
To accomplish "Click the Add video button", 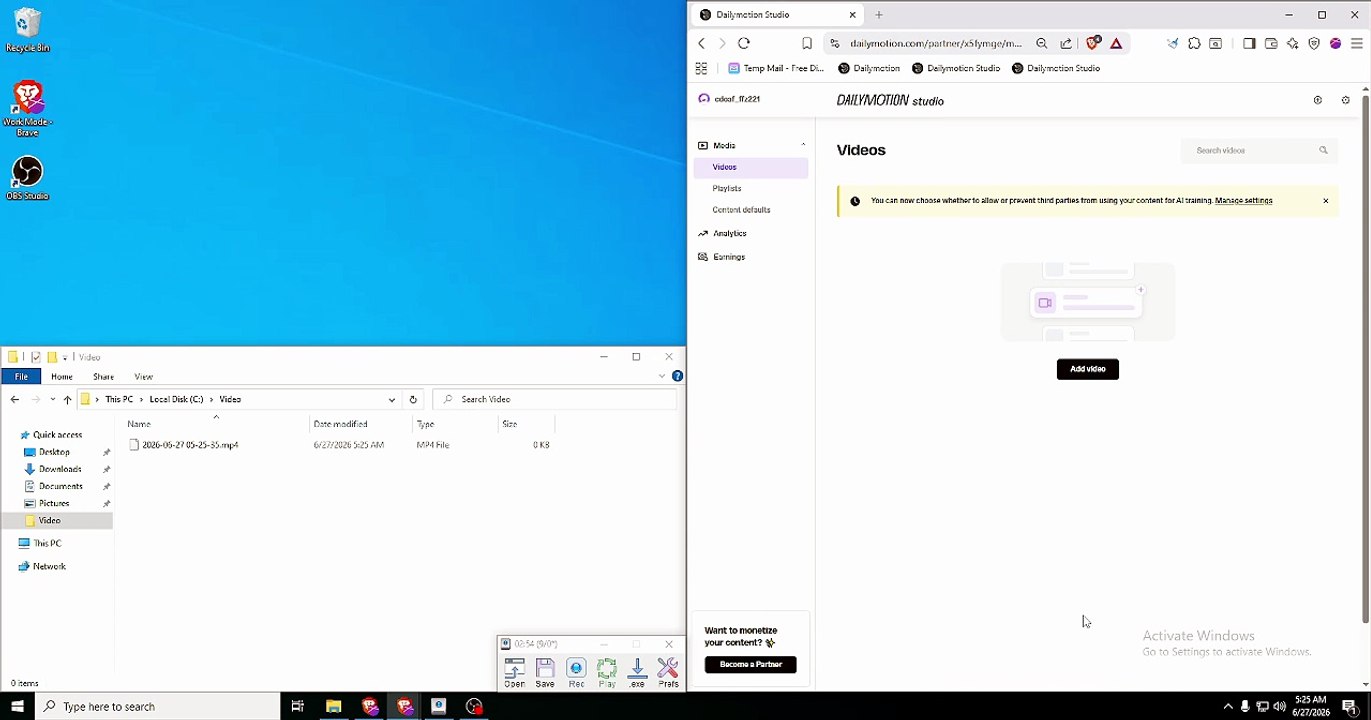I will [x=1087, y=369].
